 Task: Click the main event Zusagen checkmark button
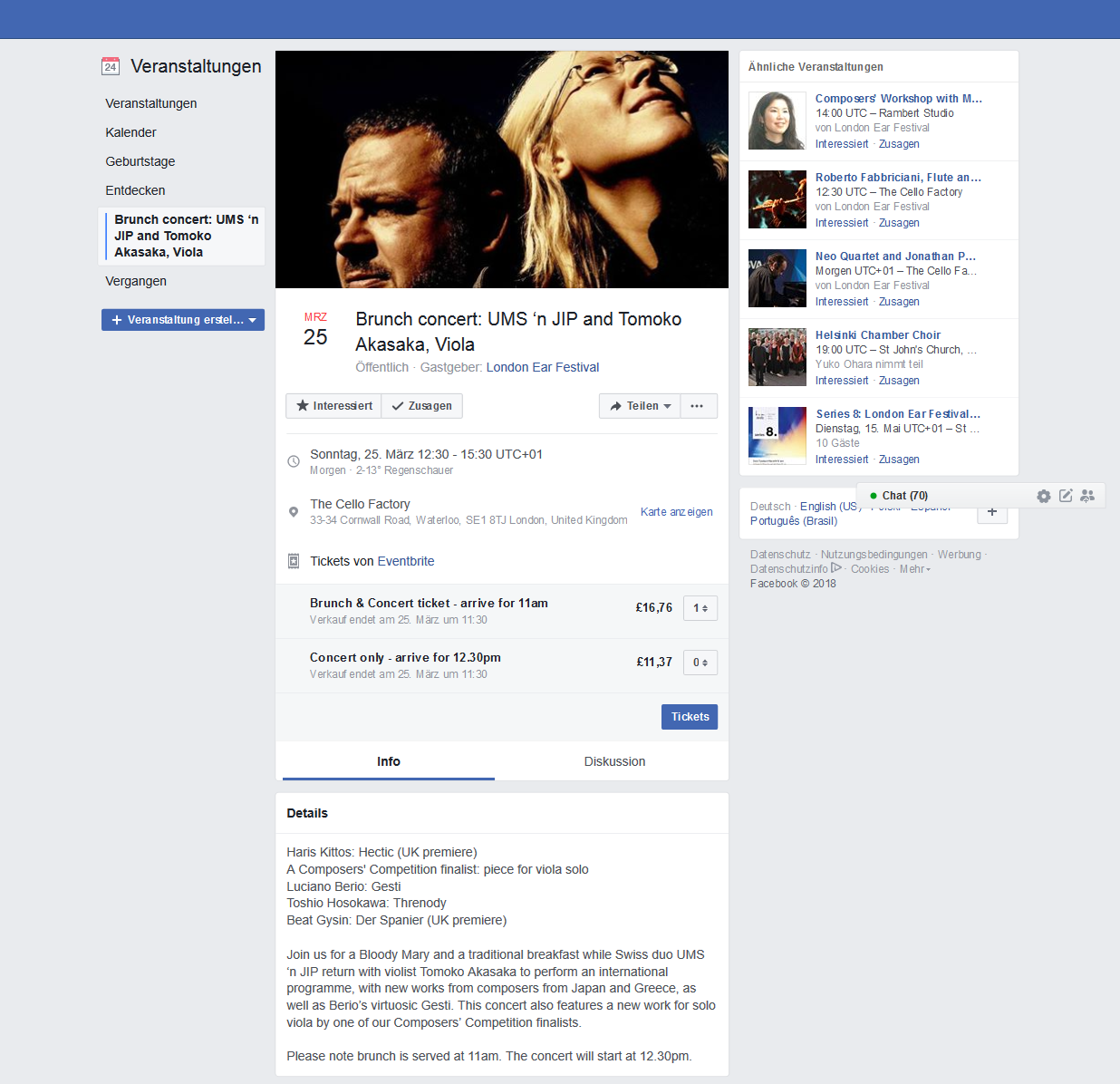[422, 406]
